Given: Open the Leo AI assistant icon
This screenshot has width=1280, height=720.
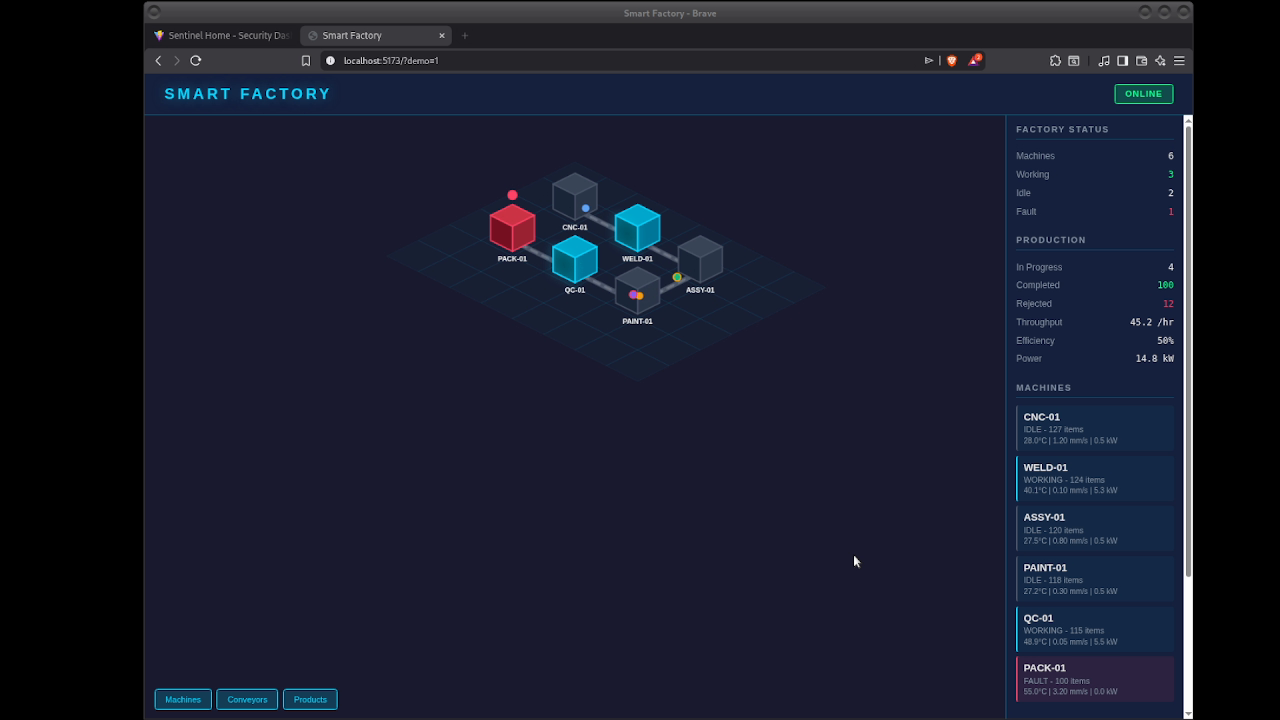Looking at the screenshot, I should pos(1160,61).
